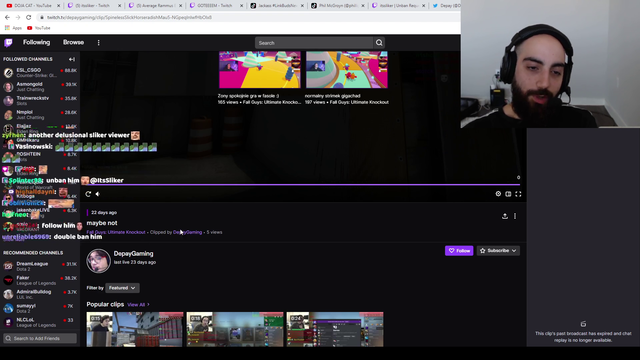The image size is (640, 360).
Task: Open the popular clip thumbnail 0:24
Action: [x=335, y=329]
